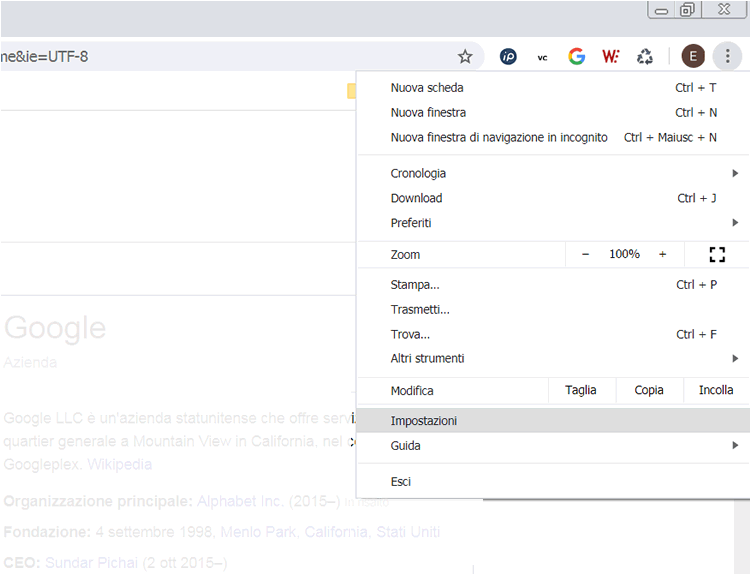Open Menlo Park, California, Stati Uniti link
The image size is (750, 574).
[x=330, y=532]
